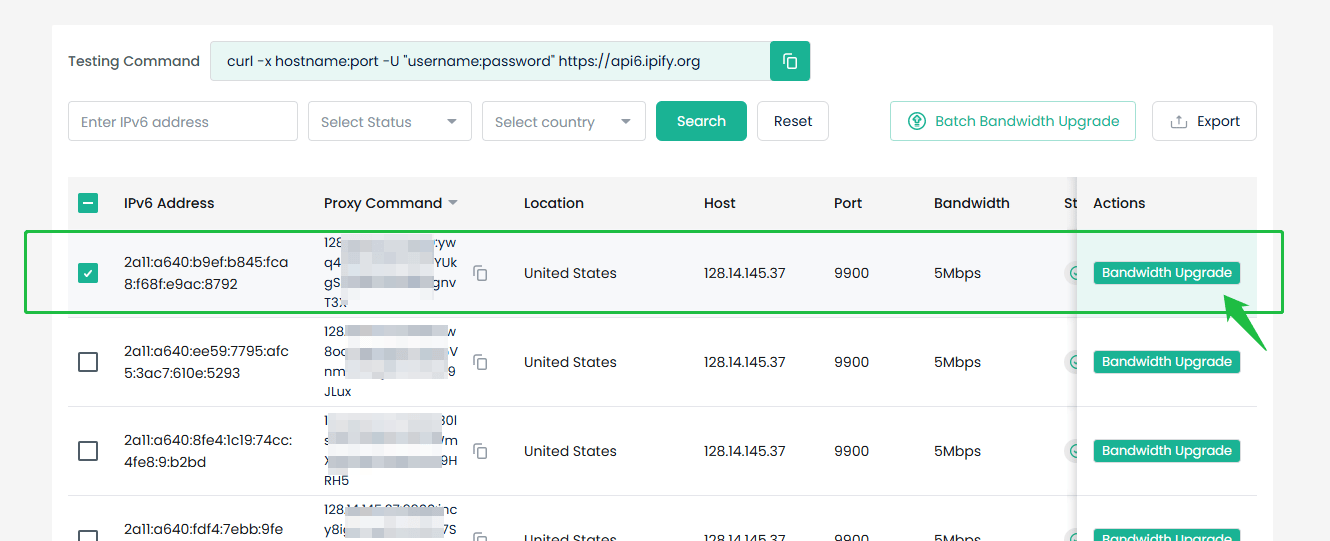
Task: Check the row 2a11:a640:8fe4:1c19 checkbox
Action: pyautogui.click(x=88, y=451)
